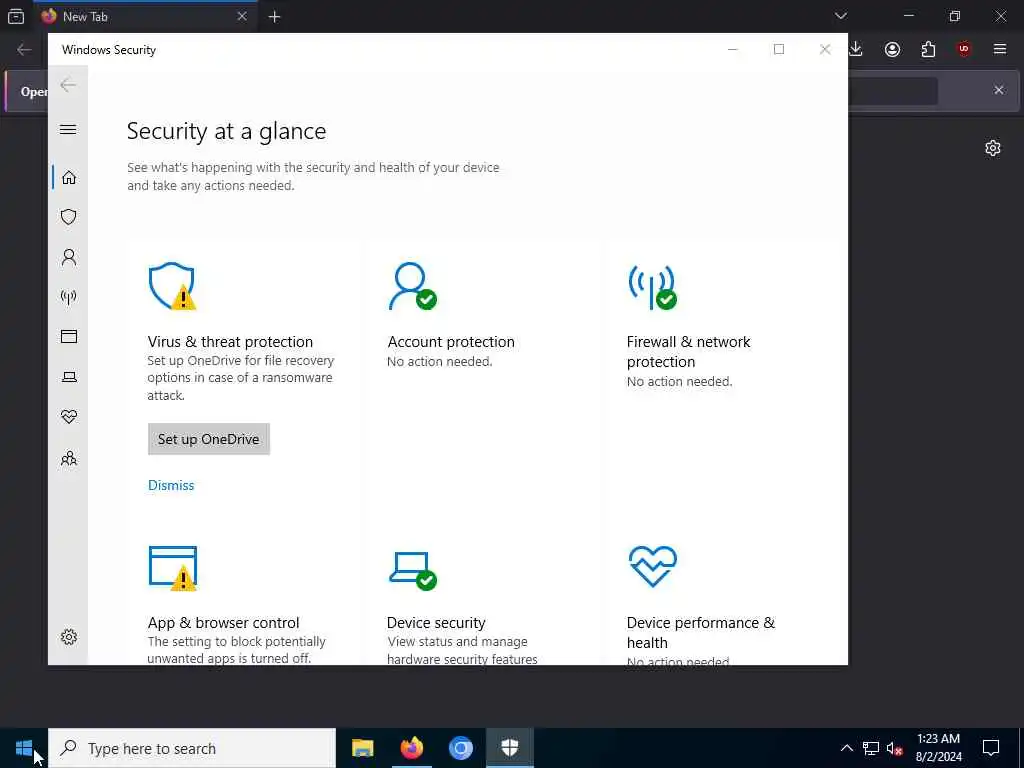This screenshot has height=768, width=1024.
Task: Open Firewall & network protection sidebar icon
Action: (69, 297)
